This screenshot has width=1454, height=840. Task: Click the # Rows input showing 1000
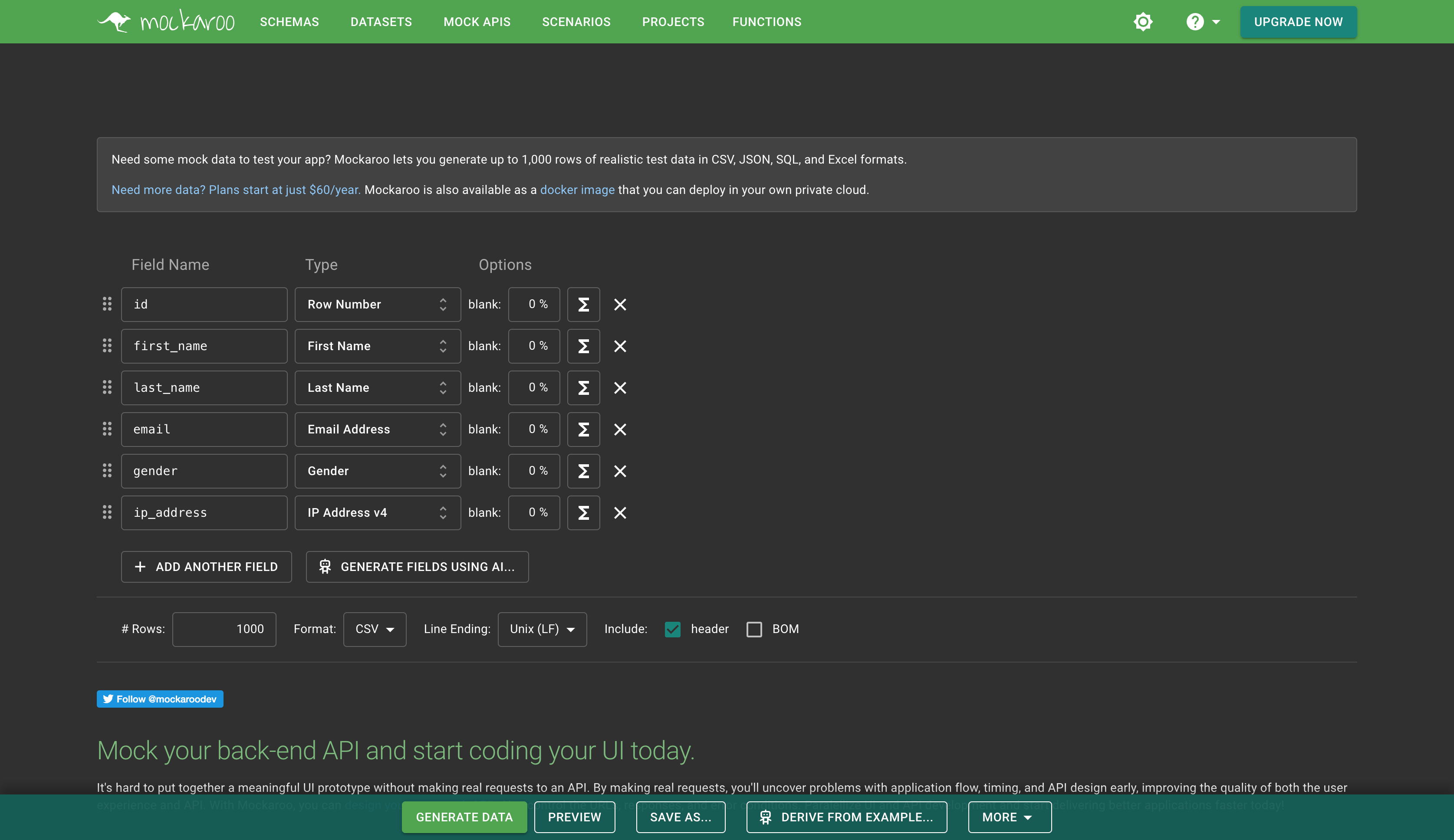coord(224,629)
